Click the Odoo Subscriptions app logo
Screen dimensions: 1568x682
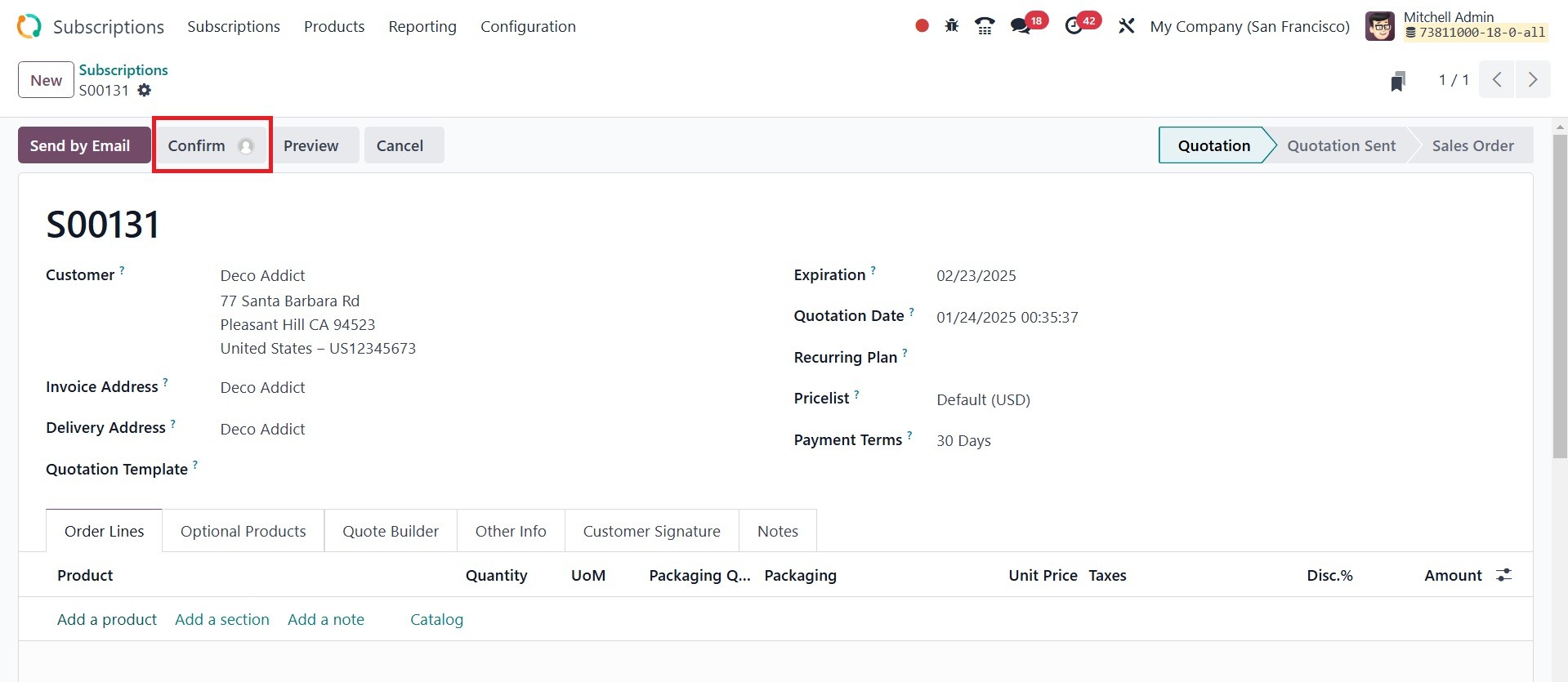point(29,26)
